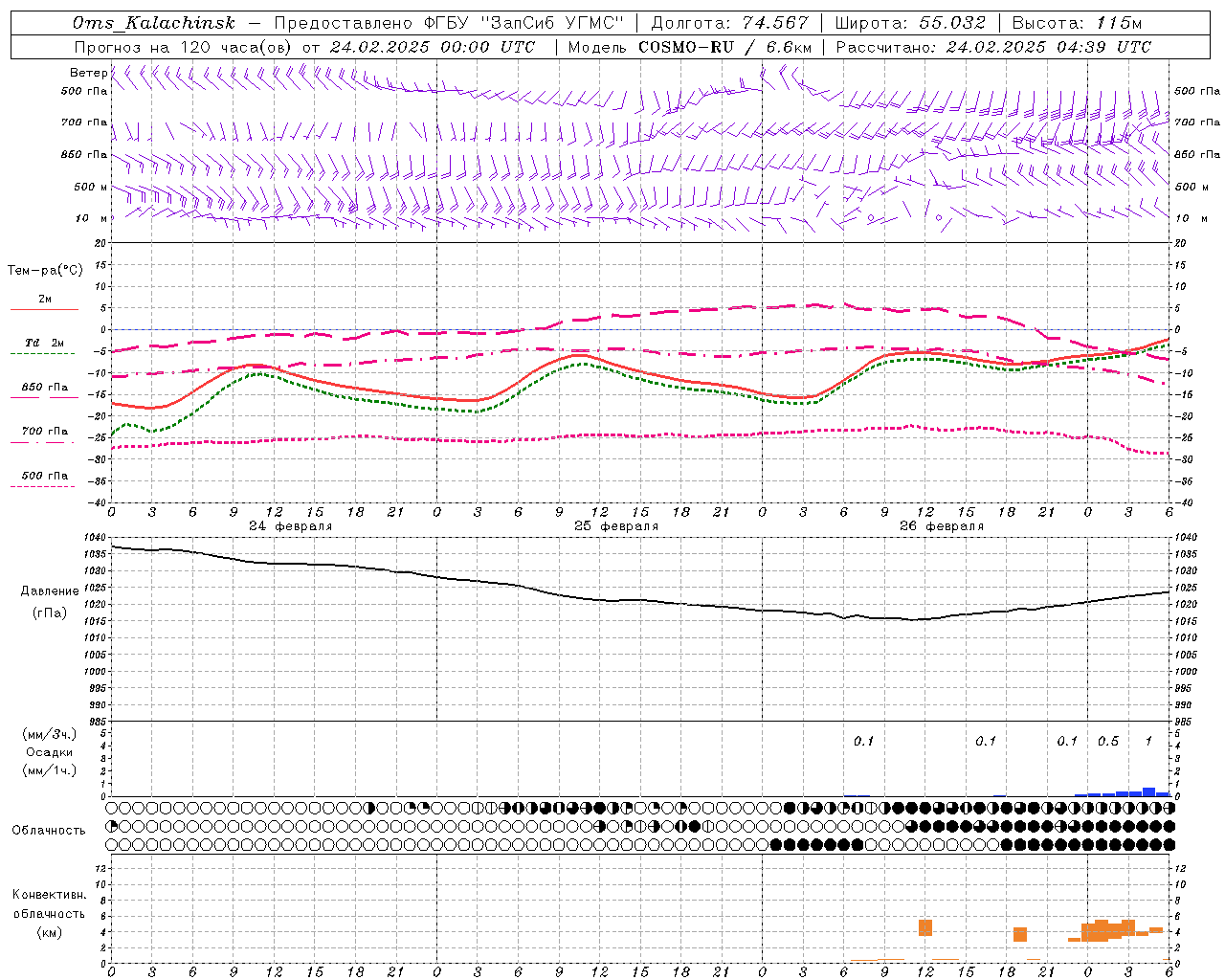Click the Давление pressure panel title
This screenshot has height=980, width=1225.
[x=50, y=591]
